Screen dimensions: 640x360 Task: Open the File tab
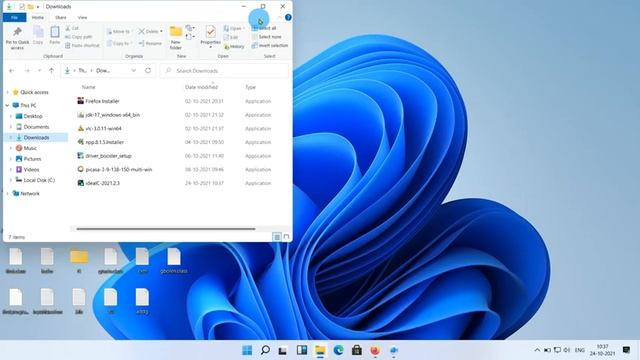tap(14, 18)
